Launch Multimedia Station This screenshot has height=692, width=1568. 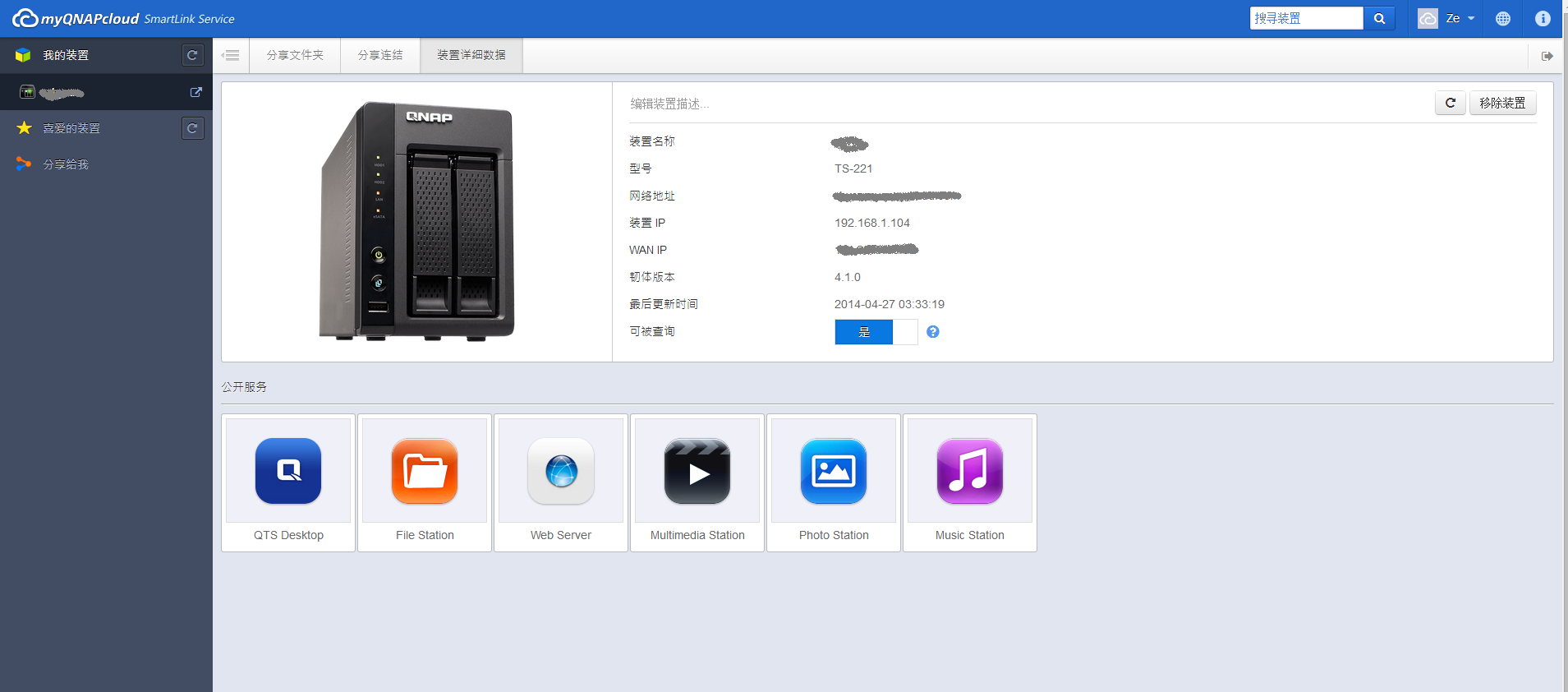(x=697, y=471)
